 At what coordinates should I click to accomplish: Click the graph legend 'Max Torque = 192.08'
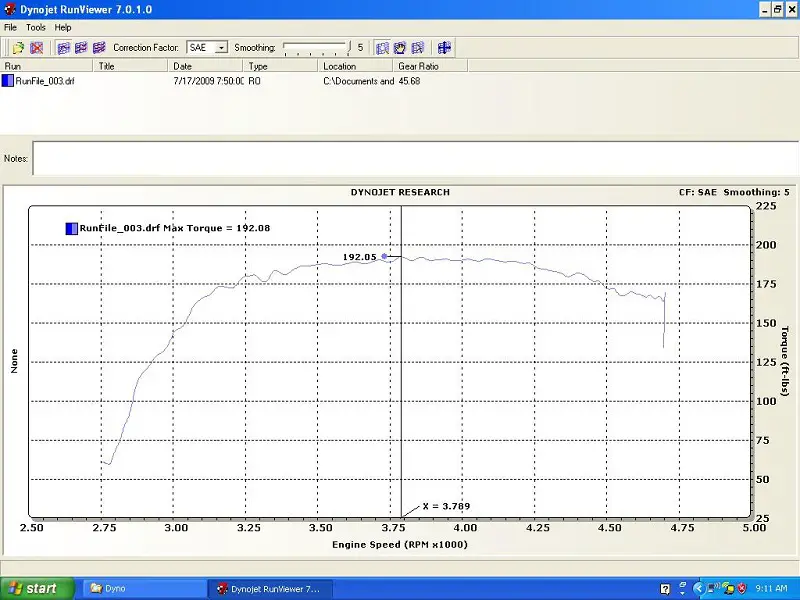pos(216,228)
